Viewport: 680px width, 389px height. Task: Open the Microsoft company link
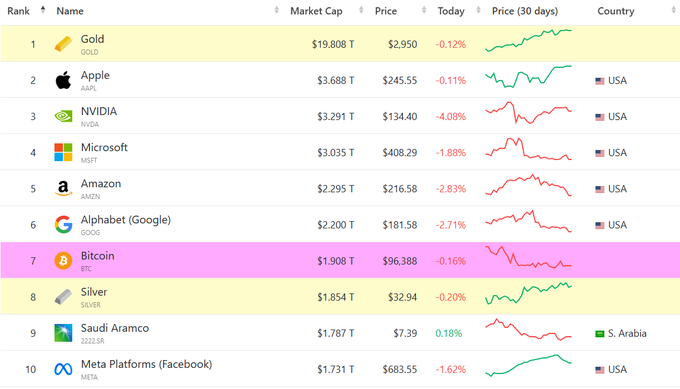pyautogui.click(x=104, y=147)
